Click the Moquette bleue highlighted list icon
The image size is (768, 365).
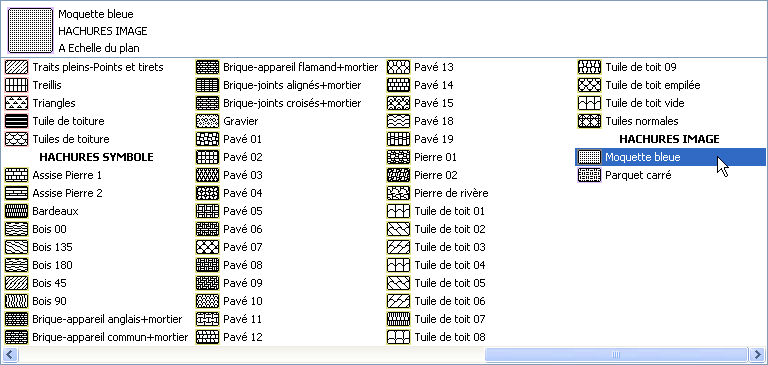pyautogui.click(x=589, y=157)
